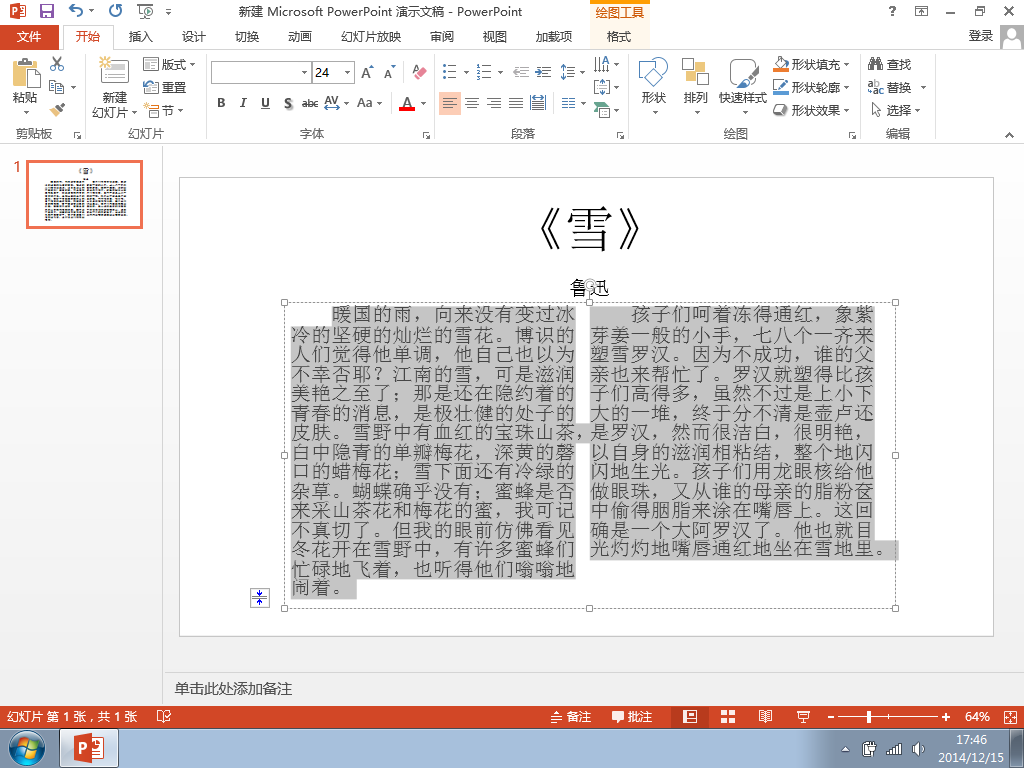Increase font size
1024x768 pixels.
[368, 72]
